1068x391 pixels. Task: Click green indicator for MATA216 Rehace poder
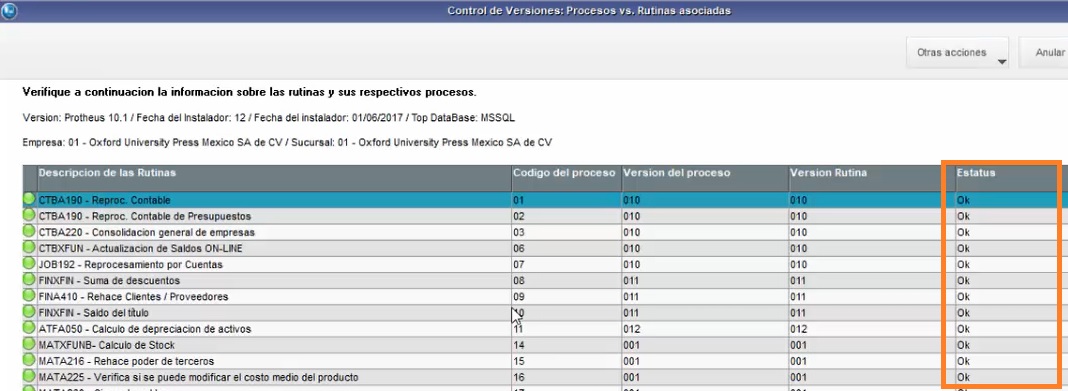coord(29,360)
